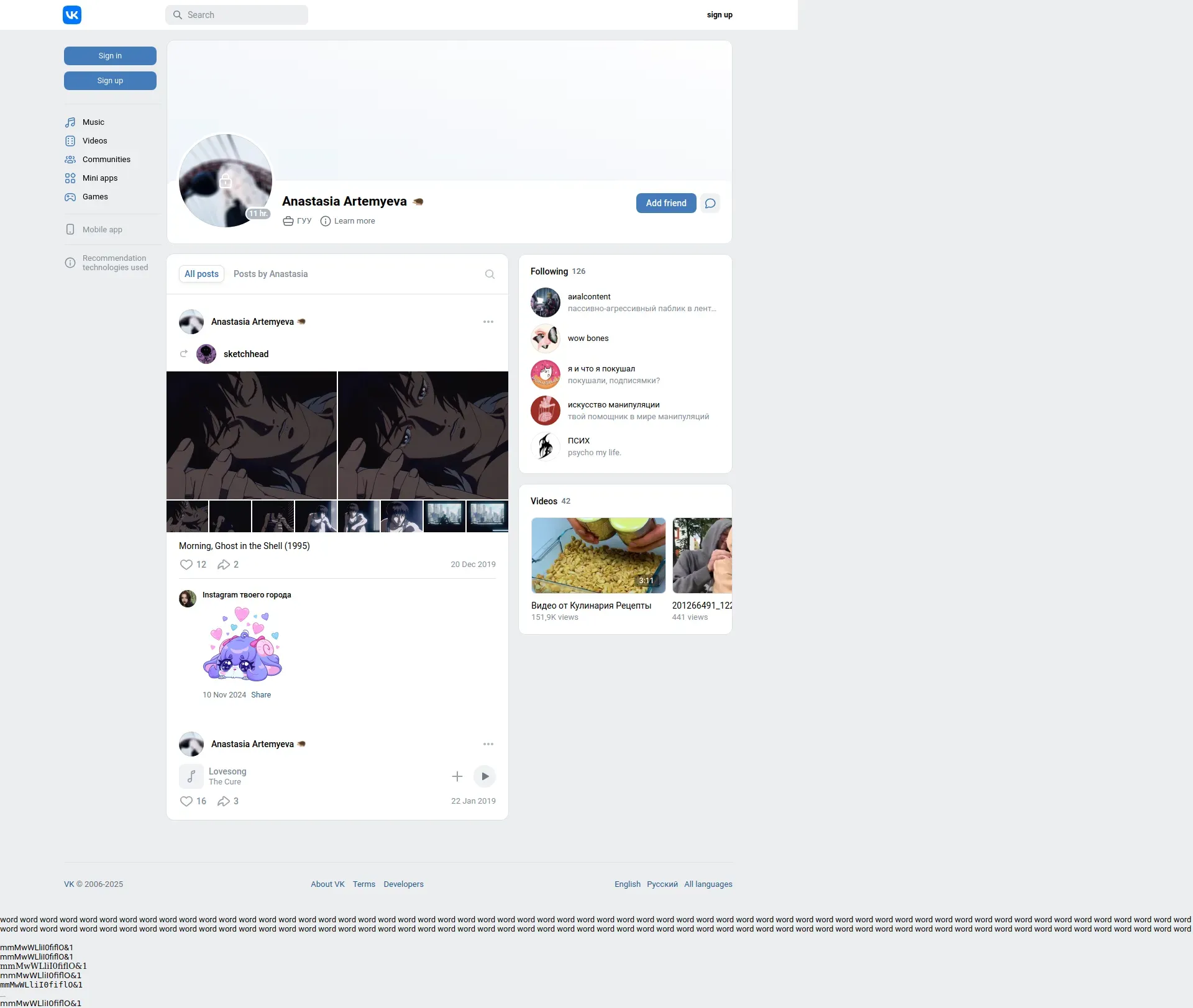Open options menu on first post
This screenshot has width=1193, height=1008.
(x=488, y=322)
